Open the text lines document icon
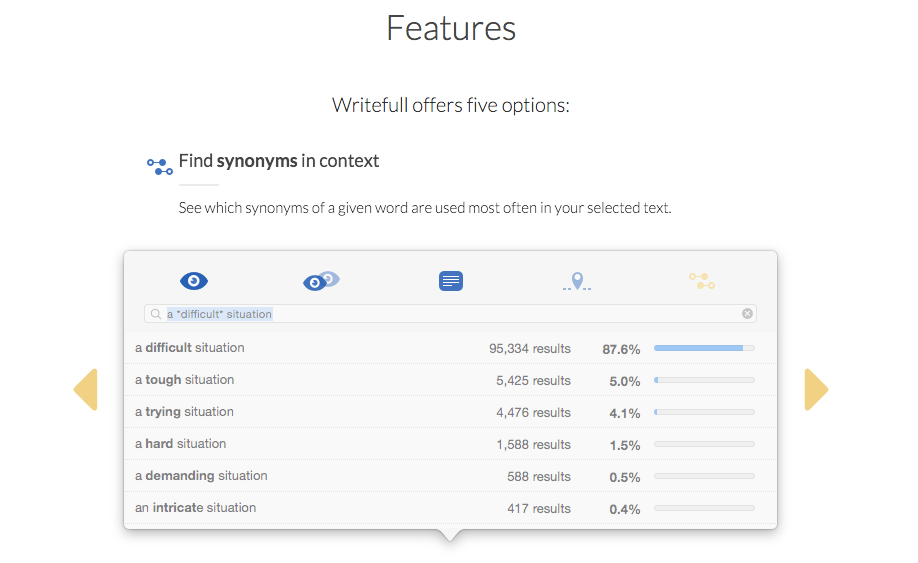Viewport: 918px width, 563px height. 451,281
